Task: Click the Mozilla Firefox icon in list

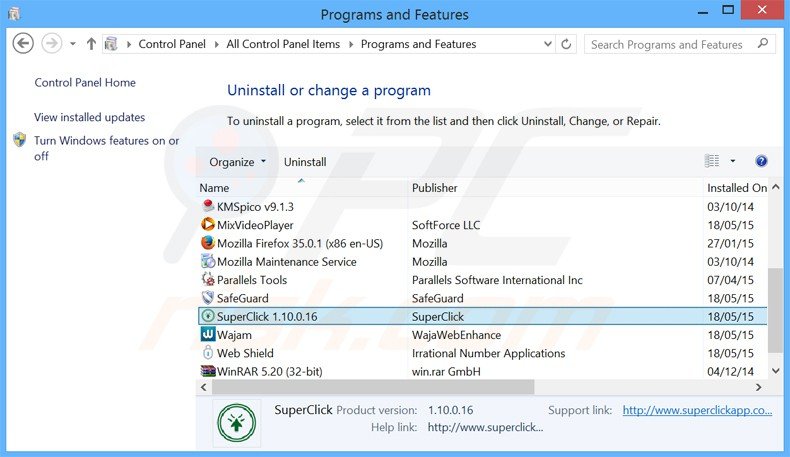Action: (208, 243)
